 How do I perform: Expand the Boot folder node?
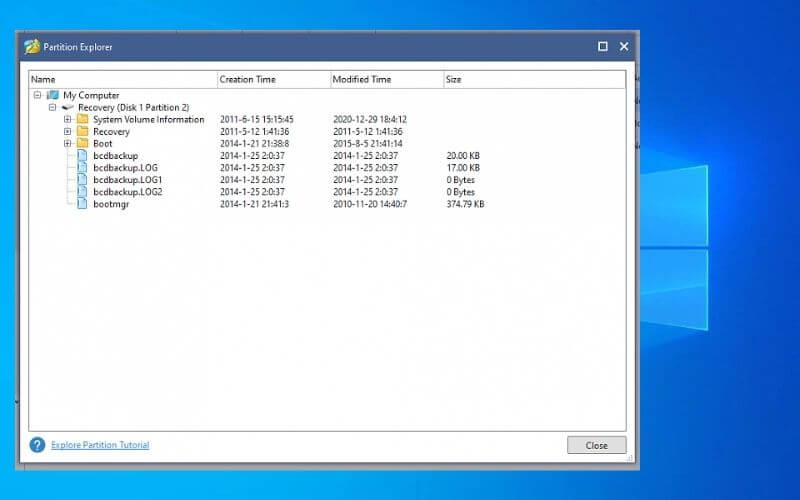[x=67, y=143]
